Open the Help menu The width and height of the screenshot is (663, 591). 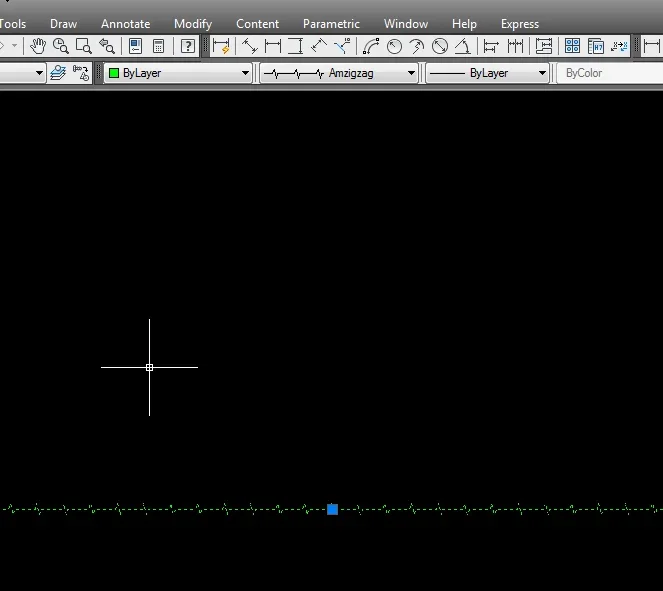point(464,24)
